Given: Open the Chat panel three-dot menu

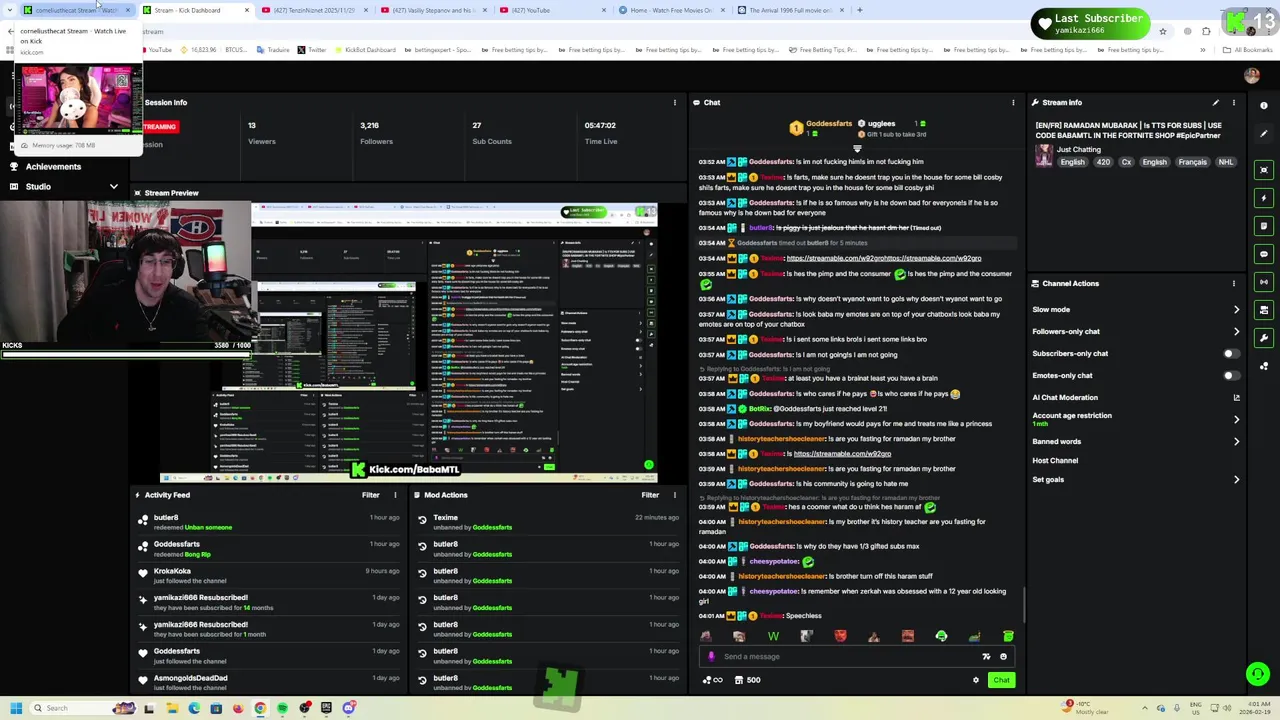Looking at the screenshot, I should pyautogui.click(x=1013, y=102).
